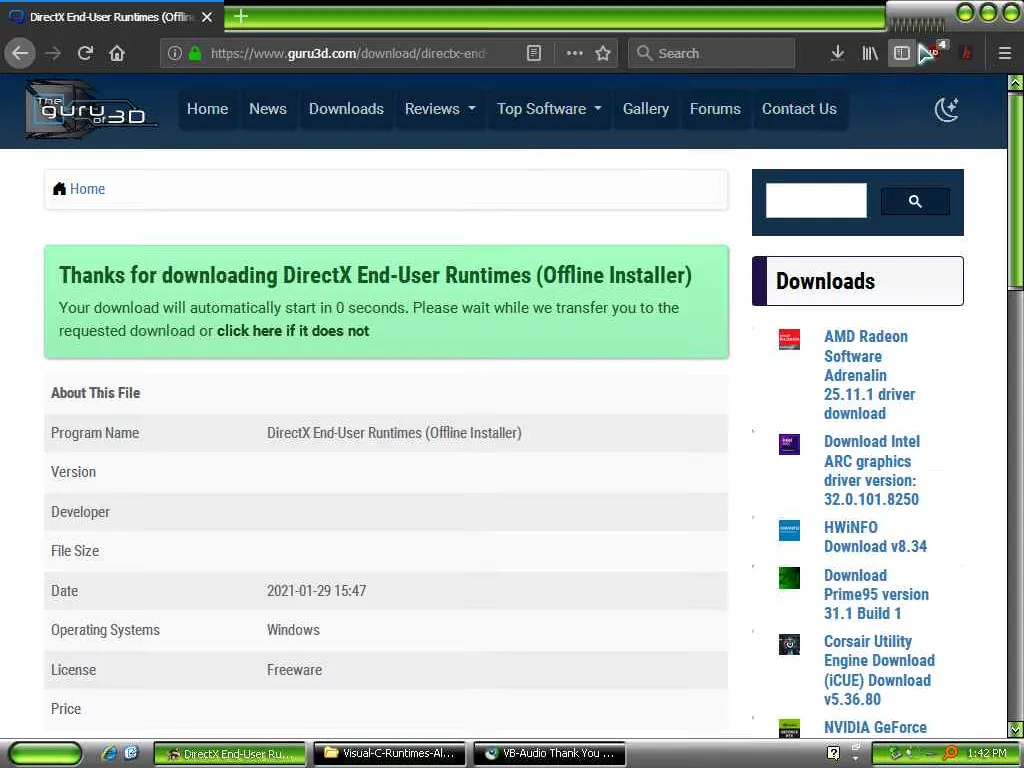Image resolution: width=1024 pixels, height=768 pixels.
Task: Click the orange magnifier tray icon
Action: (951, 753)
